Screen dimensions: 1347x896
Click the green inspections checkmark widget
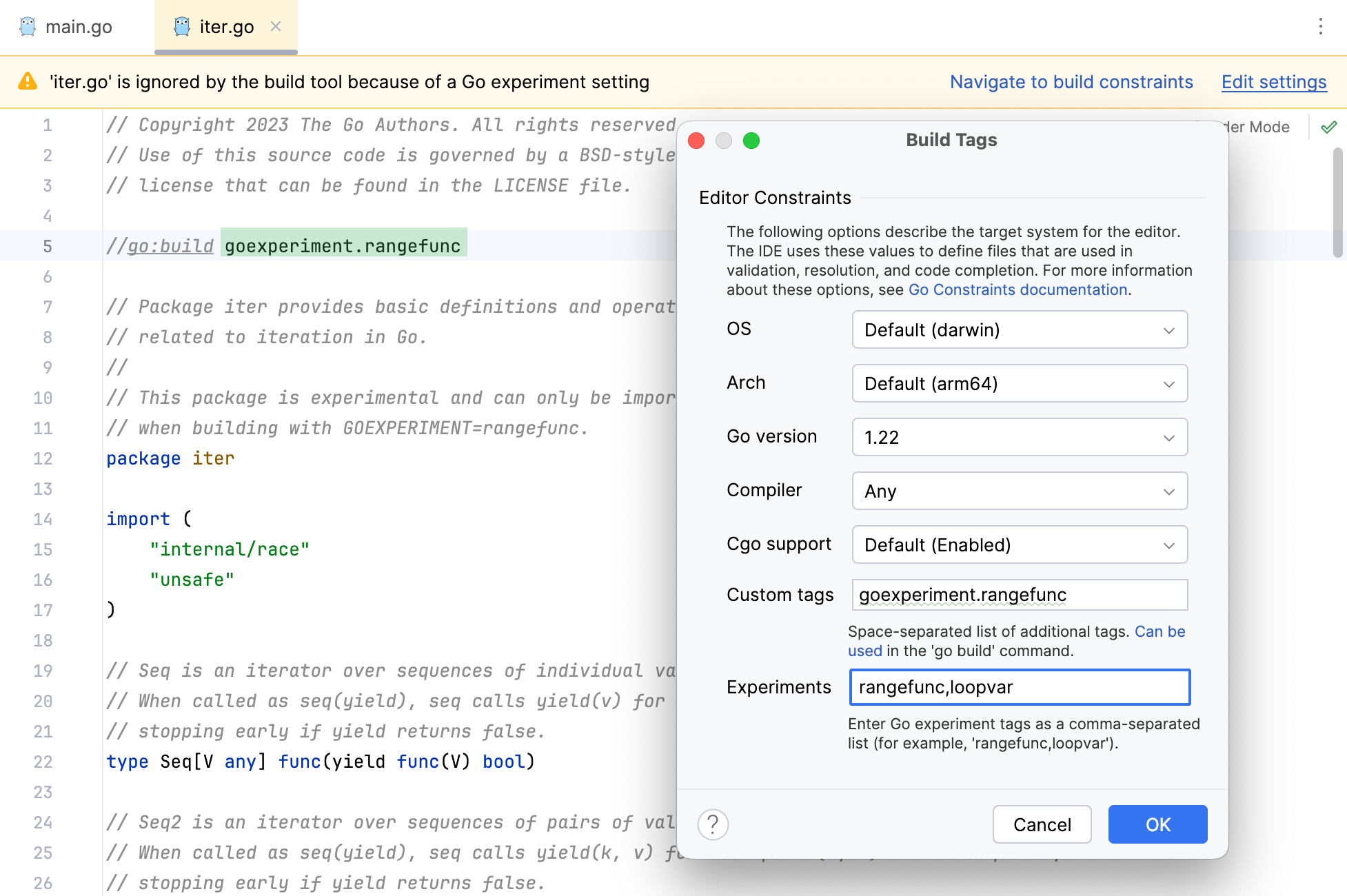click(x=1329, y=127)
